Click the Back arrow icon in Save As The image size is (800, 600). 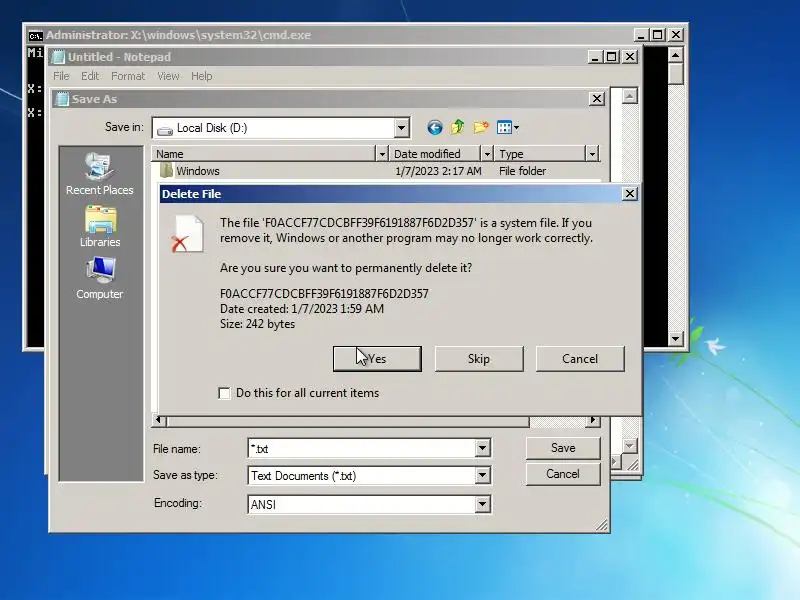click(x=435, y=128)
